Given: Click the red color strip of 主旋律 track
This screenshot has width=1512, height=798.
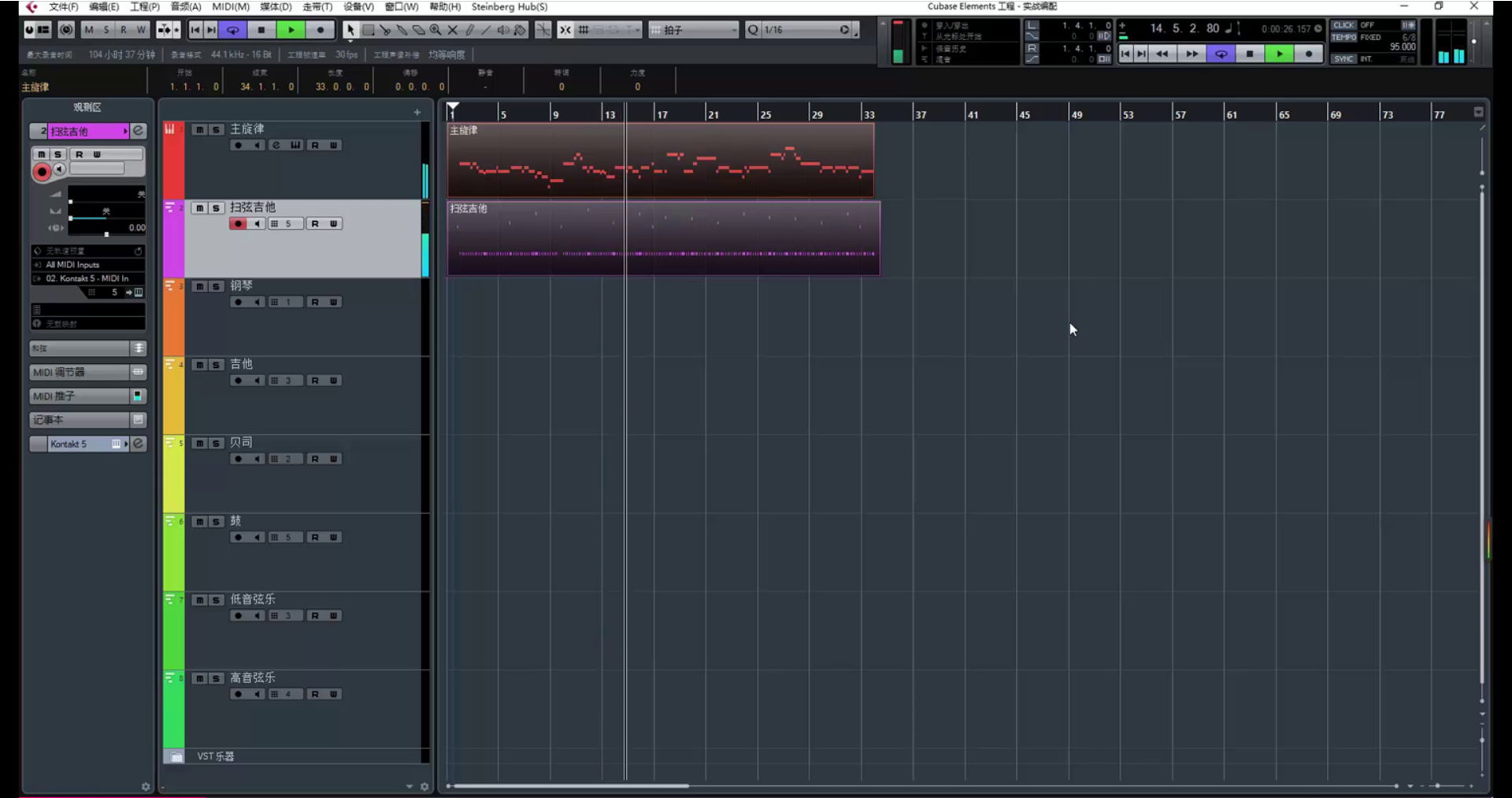Looking at the screenshot, I should tap(173, 160).
